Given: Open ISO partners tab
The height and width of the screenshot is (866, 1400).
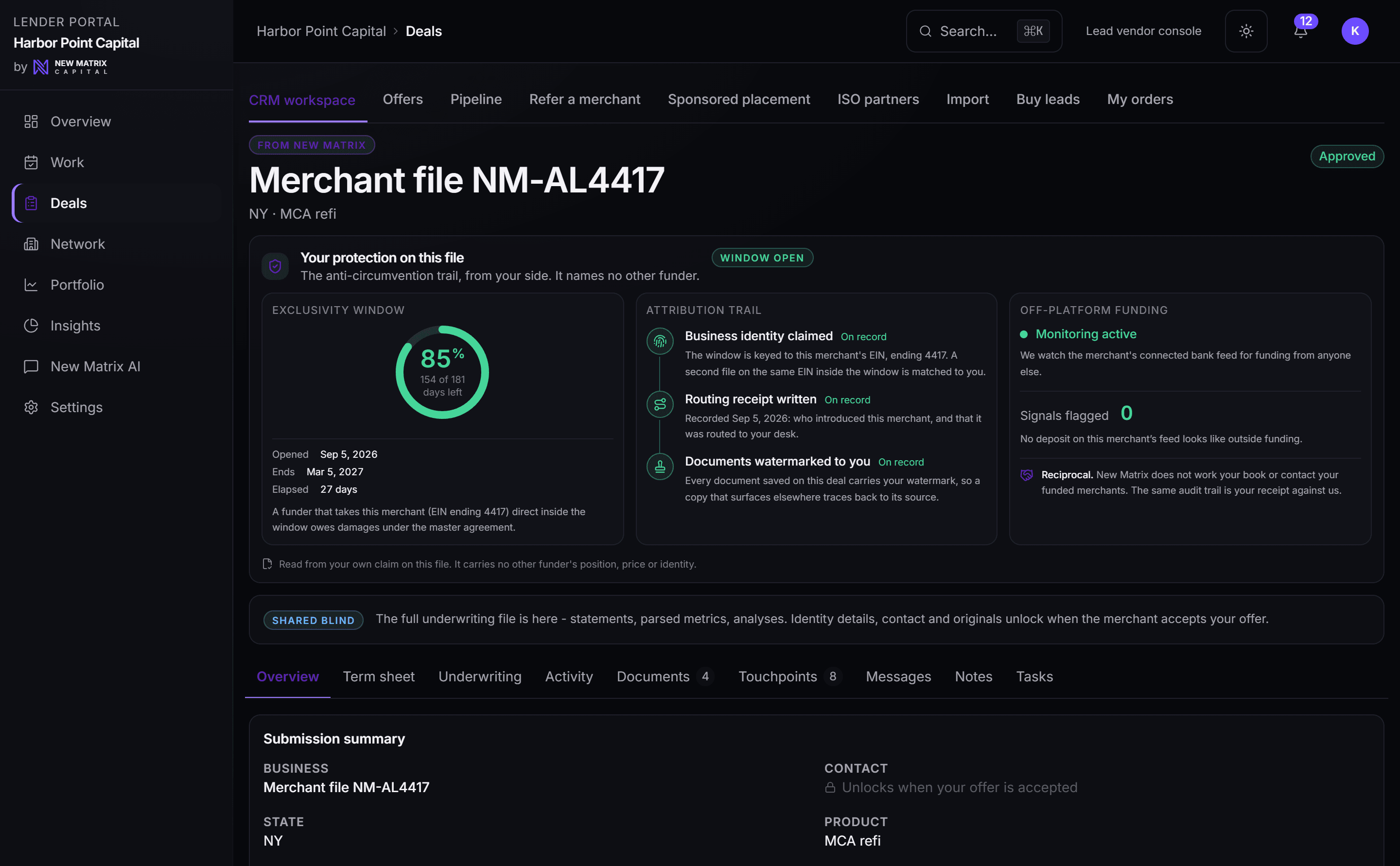Looking at the screenshot, I should tap(878, 99).
